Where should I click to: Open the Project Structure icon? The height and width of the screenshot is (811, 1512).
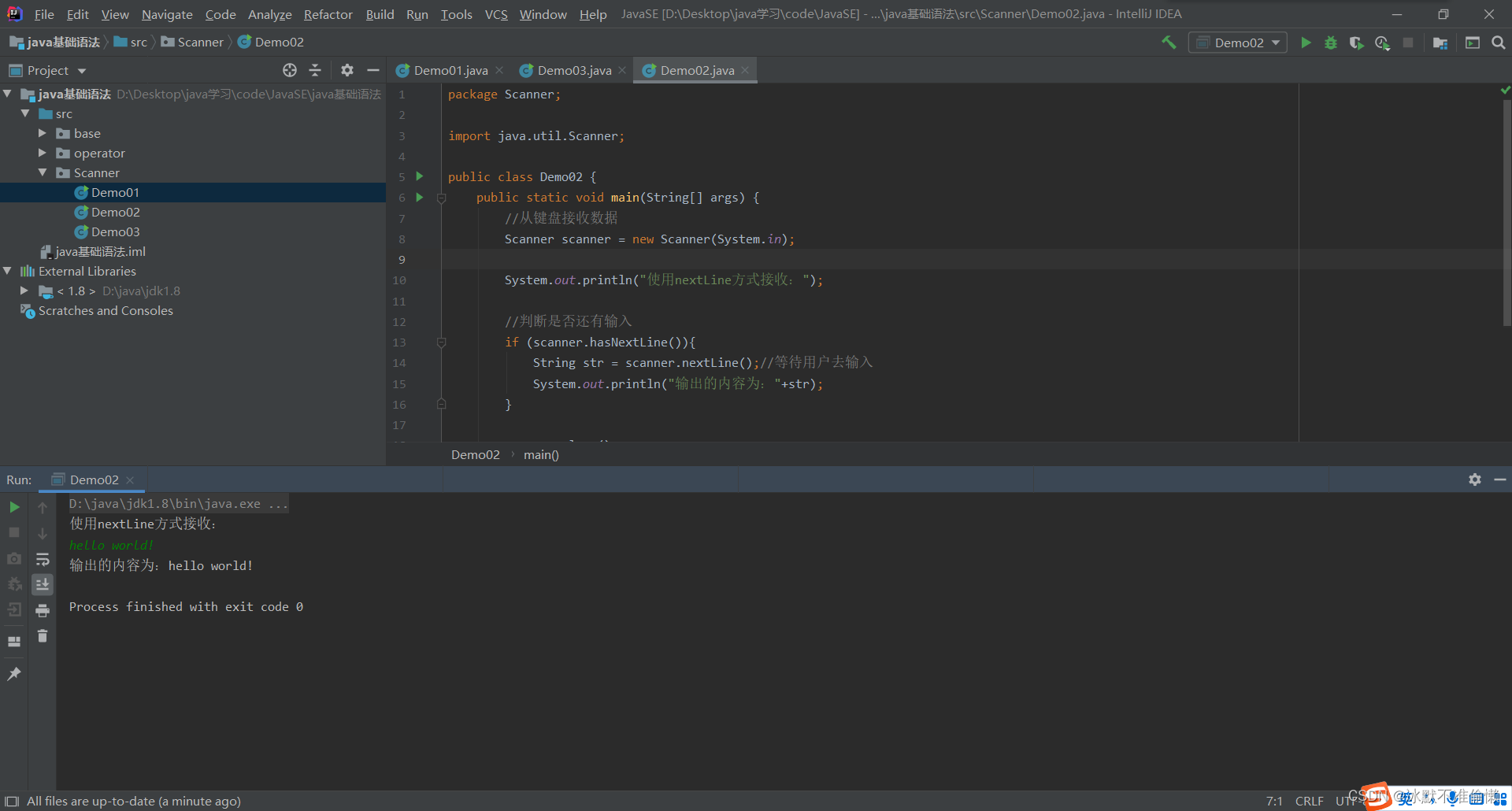(1440, 43)
